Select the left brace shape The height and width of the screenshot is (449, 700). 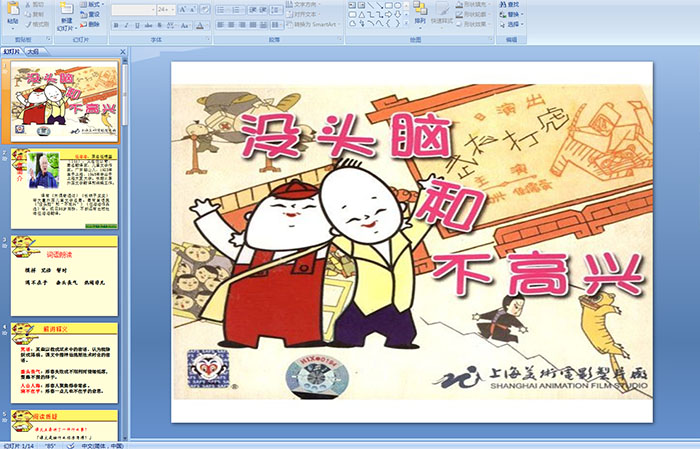388,24
